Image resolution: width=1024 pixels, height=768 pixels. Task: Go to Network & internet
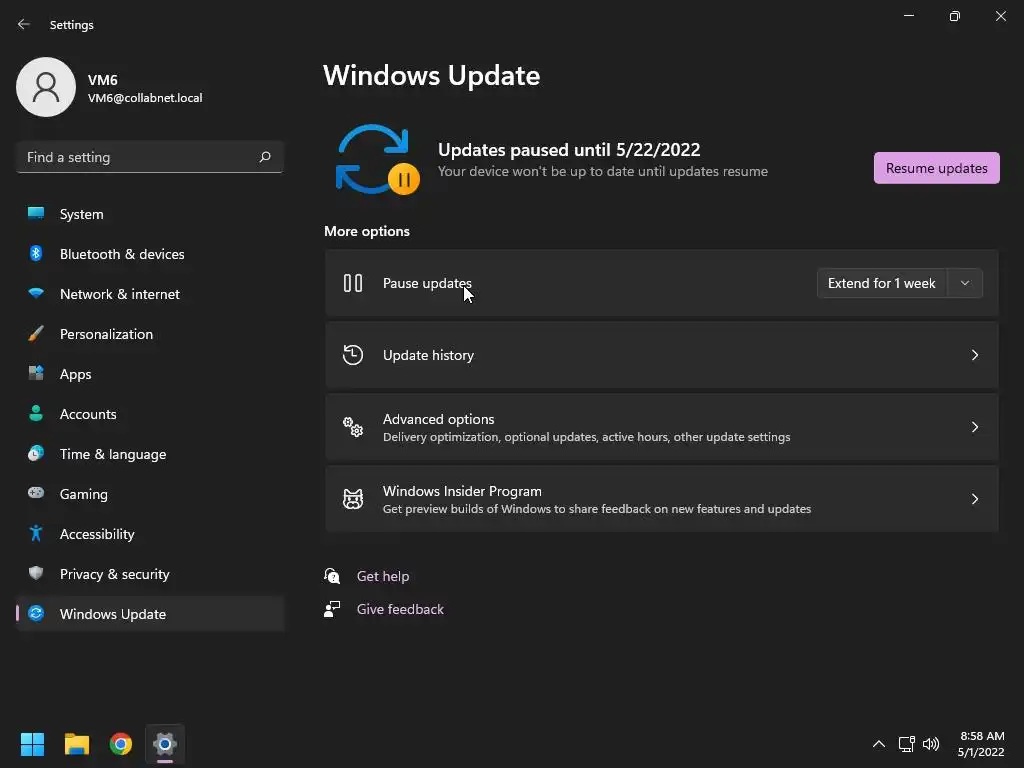150,294
